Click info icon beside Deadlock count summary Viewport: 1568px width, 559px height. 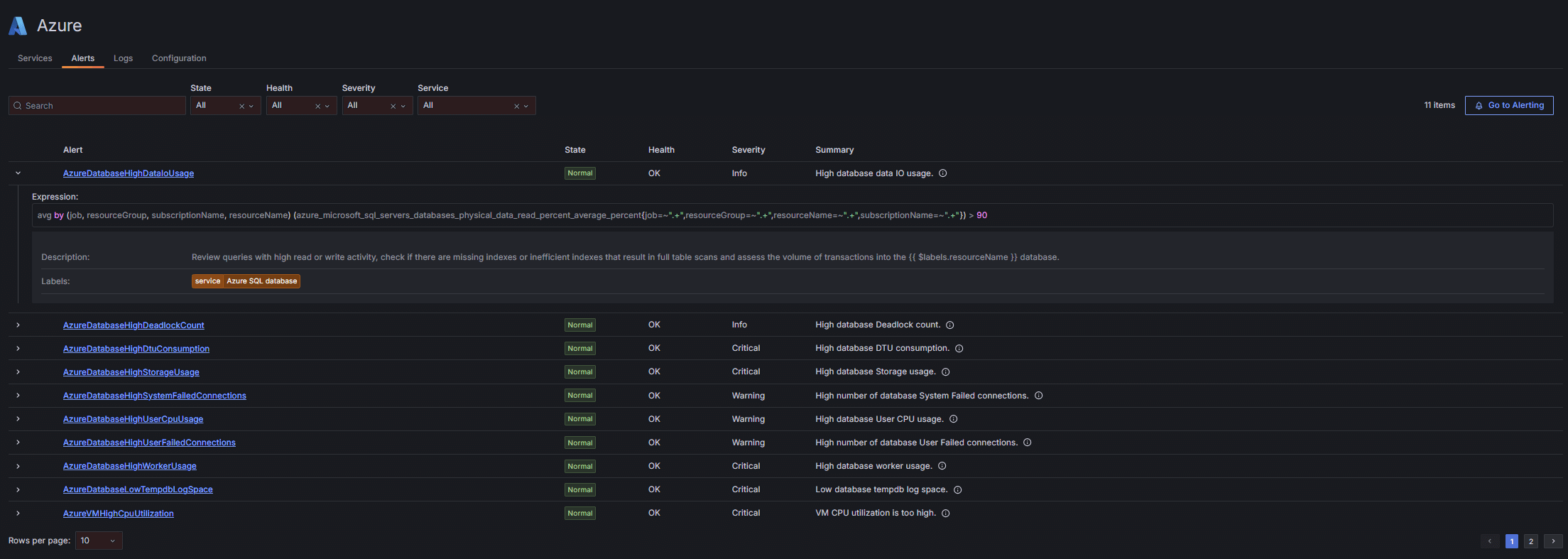click(950, 325)
